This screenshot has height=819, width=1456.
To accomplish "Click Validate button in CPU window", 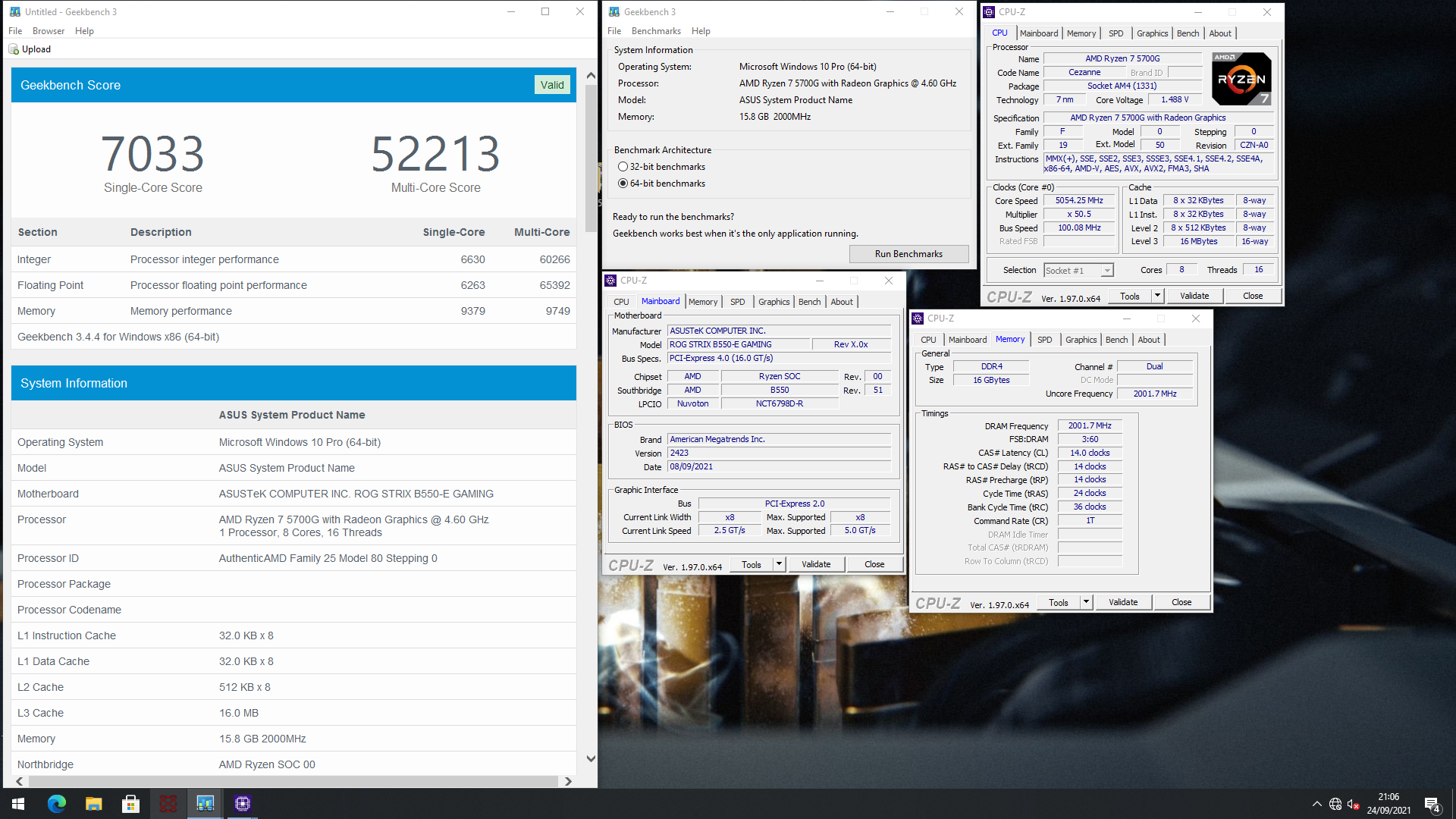I will click(x=1194, y=296).
